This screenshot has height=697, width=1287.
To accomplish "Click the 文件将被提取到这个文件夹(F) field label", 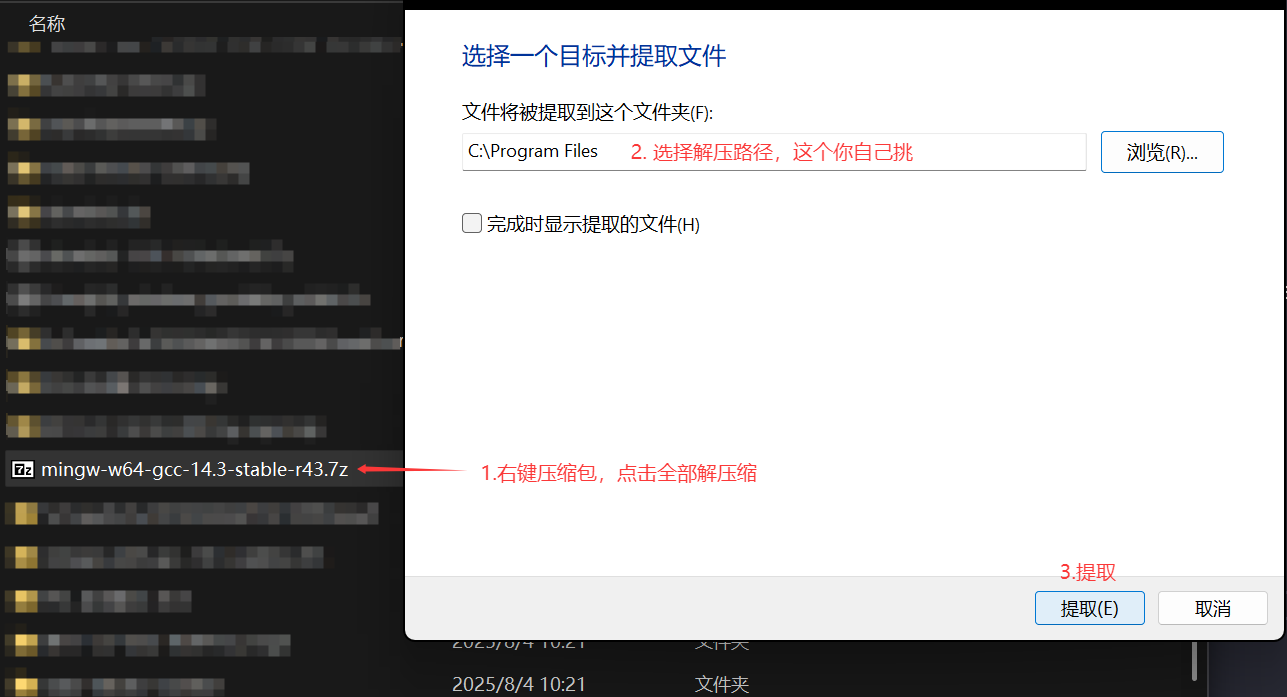I will 587,112.
